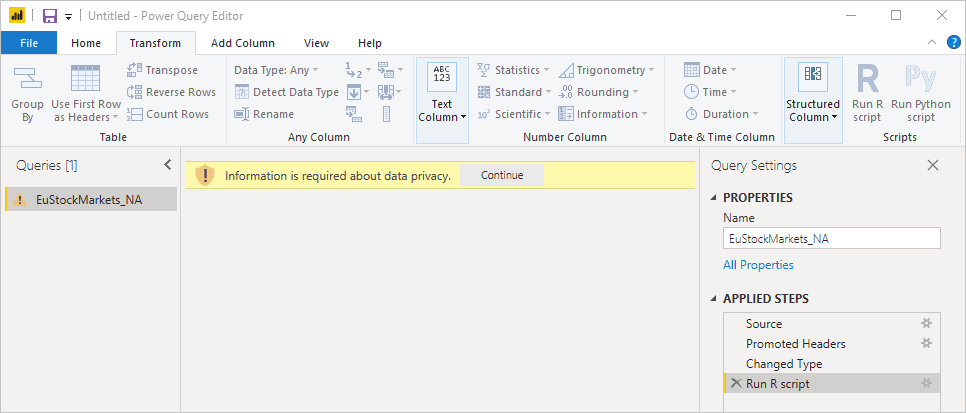Save the query using the floppy disk icon
This screenshot has width=966, height=413.
pos(50,16)
